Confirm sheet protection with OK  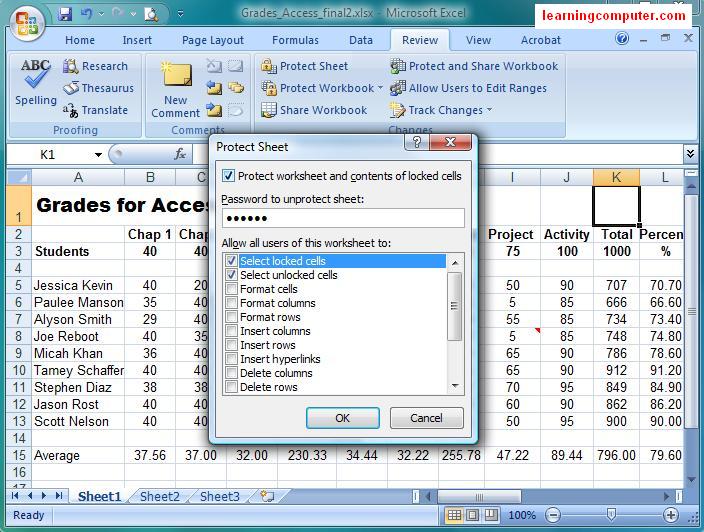(x=343, y=418)
